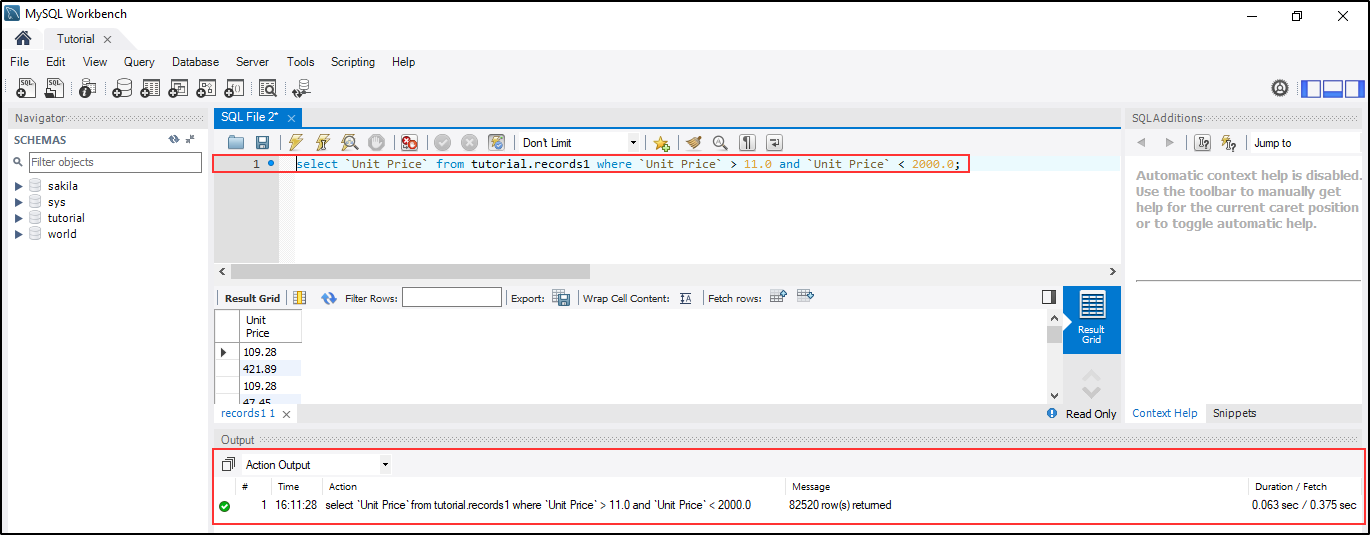Refresh schemas list icon

[x=174, y=140]
